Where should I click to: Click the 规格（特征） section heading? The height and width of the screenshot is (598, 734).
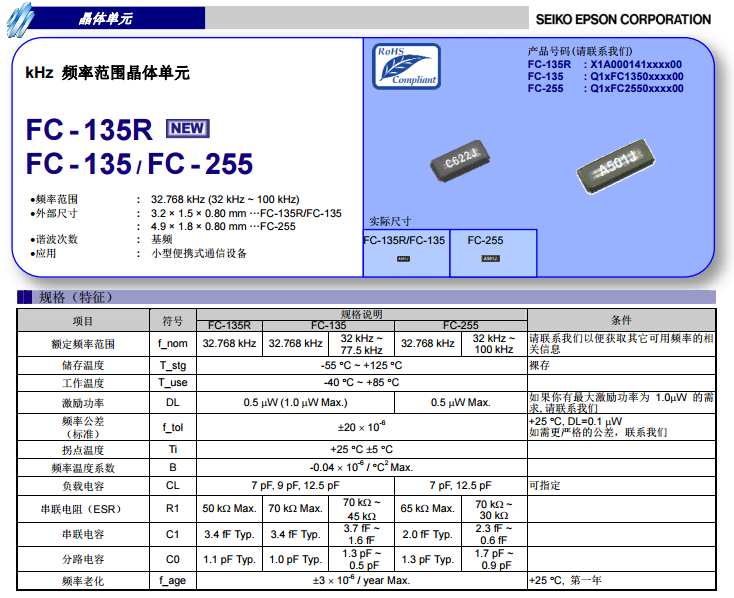(x=76, y=297)
